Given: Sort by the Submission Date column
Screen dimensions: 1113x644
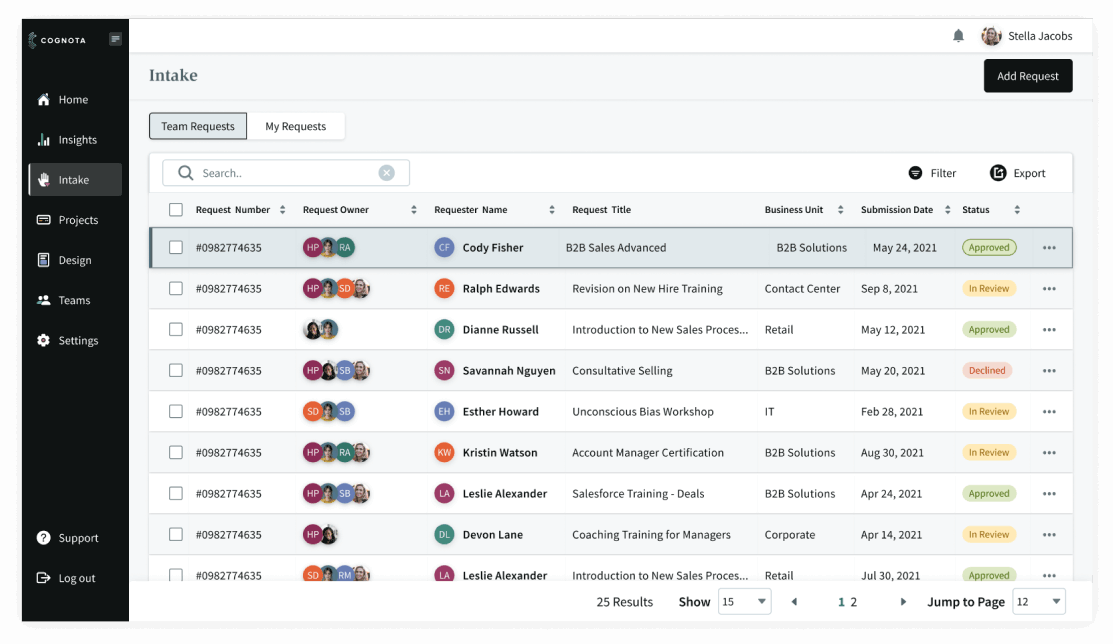Looking at the screenshot, I should point(944,210).
